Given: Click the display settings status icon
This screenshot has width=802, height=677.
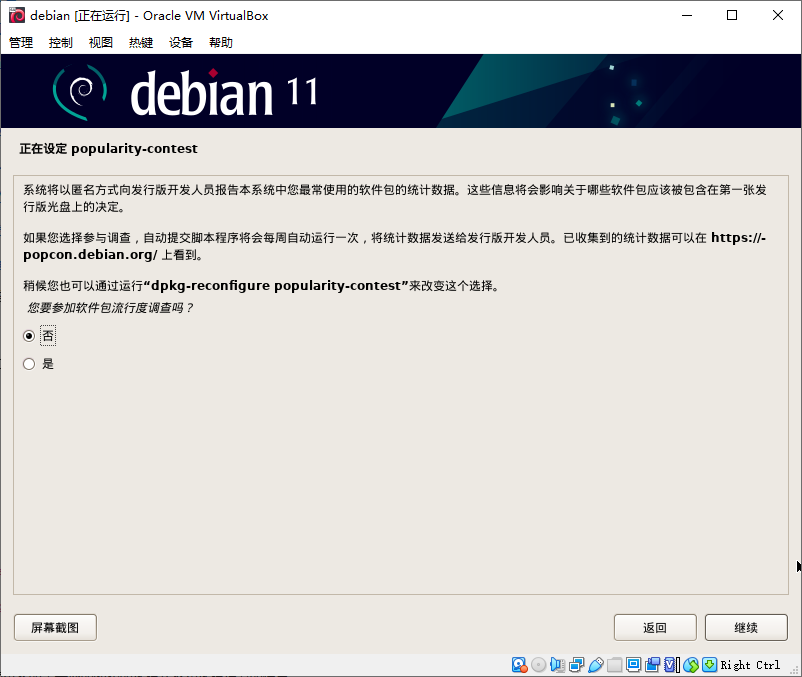Looking at the screenshot, I should coord(633,665).
